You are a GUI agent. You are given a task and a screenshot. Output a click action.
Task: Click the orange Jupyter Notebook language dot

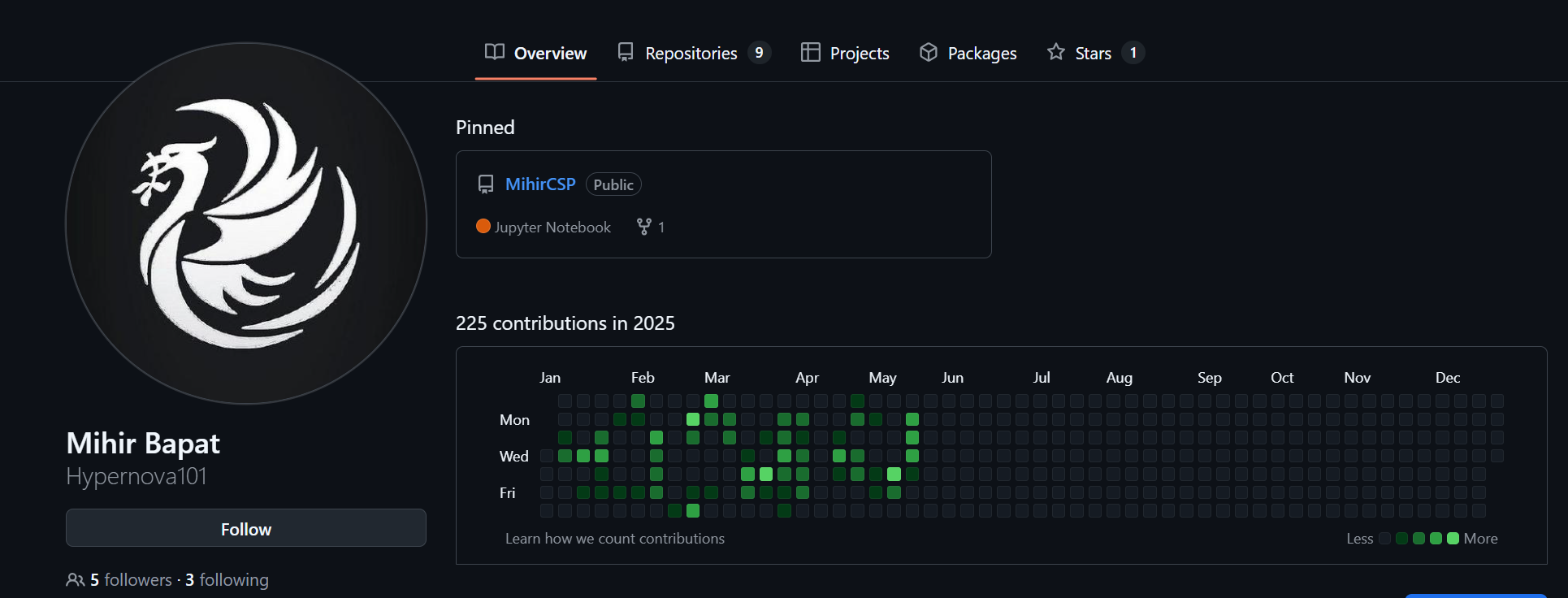click(483, 226)
